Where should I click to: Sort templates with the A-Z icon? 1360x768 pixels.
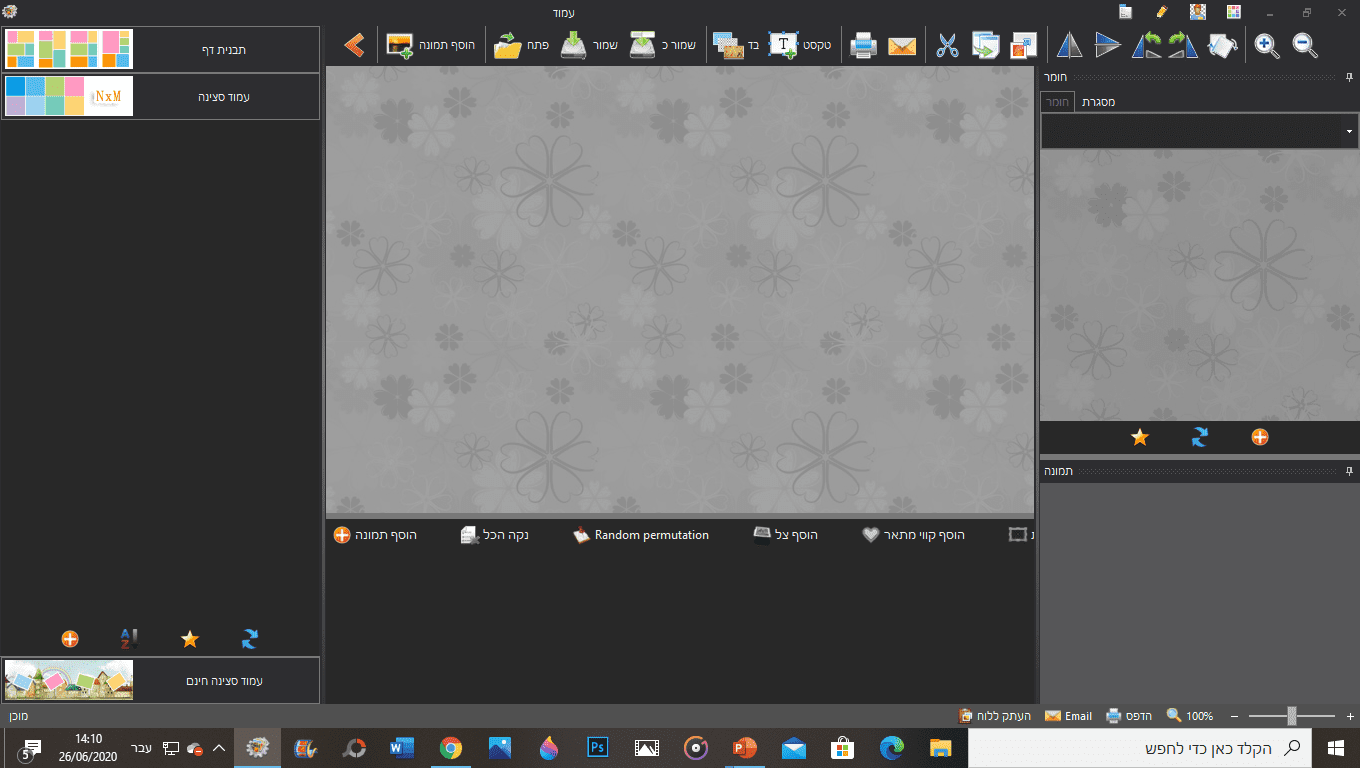129,638
